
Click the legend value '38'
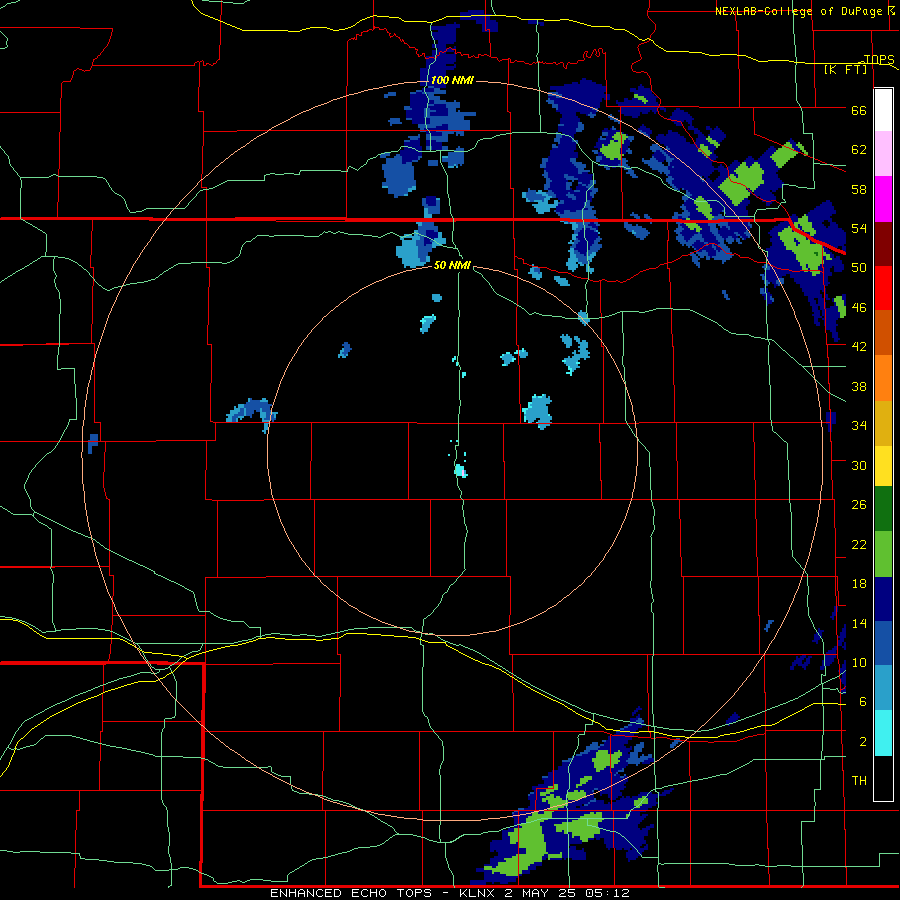(859, 386)
